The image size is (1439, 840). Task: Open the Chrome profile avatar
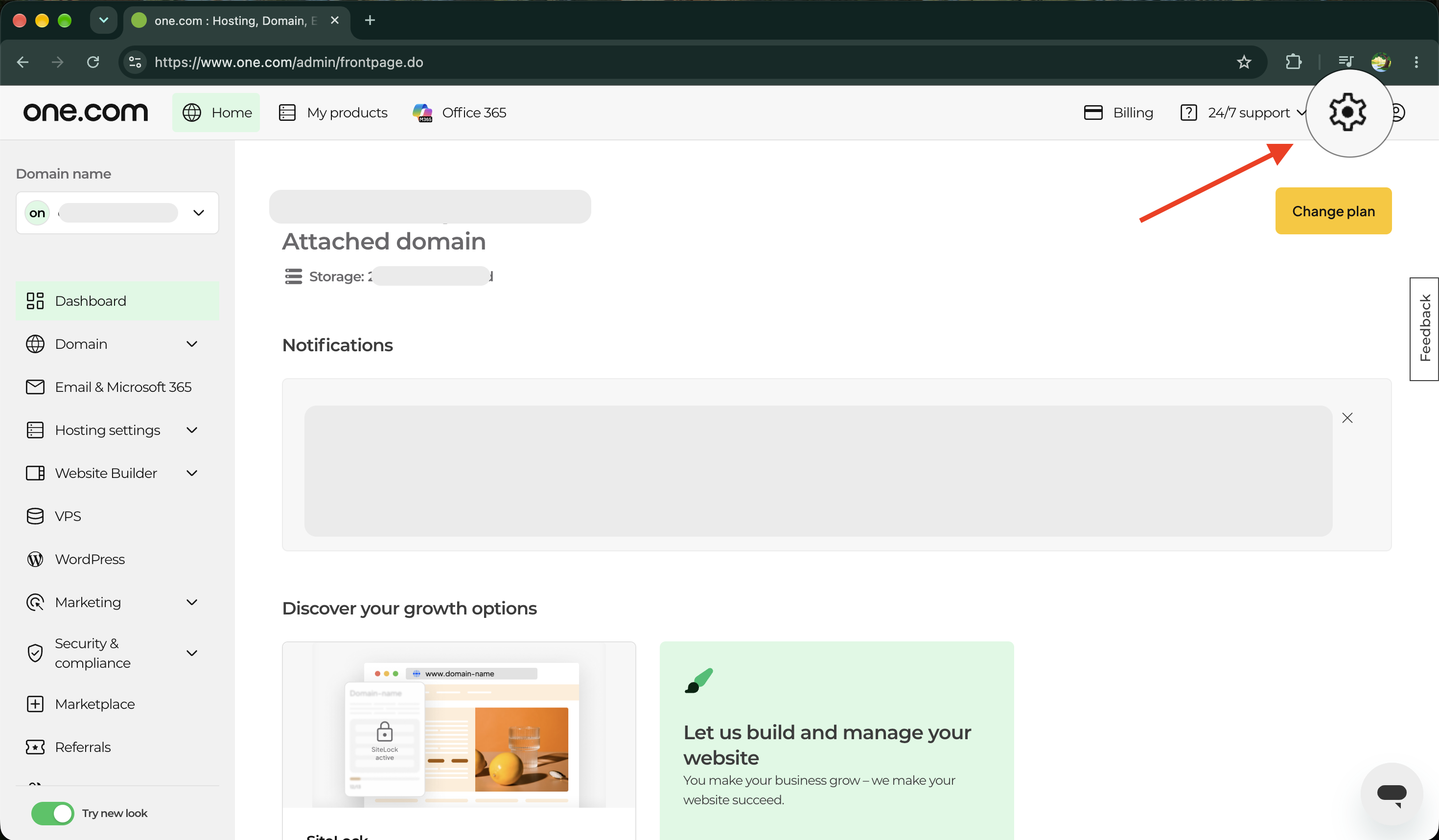(1381, 62)
